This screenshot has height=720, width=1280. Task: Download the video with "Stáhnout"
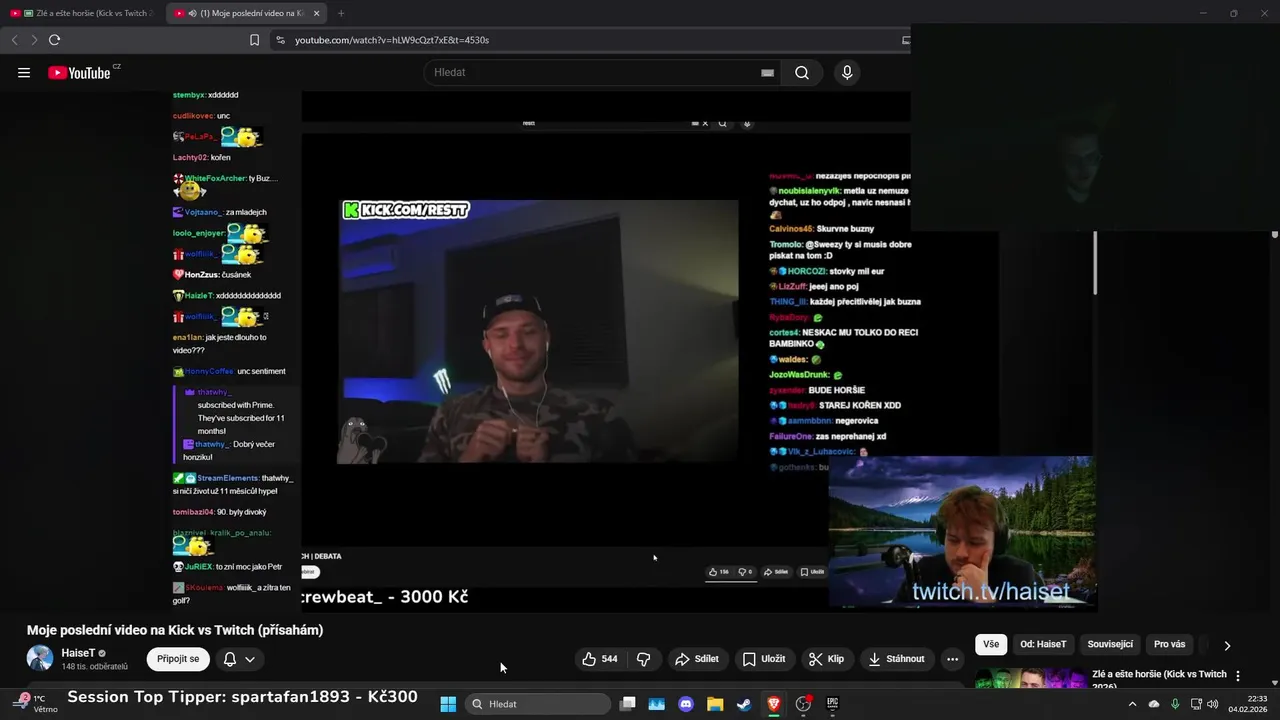(896, 659)
